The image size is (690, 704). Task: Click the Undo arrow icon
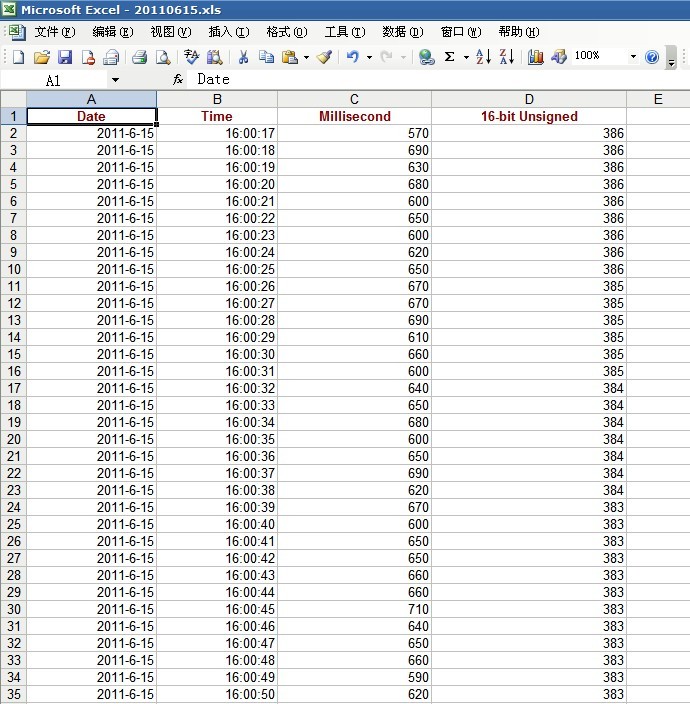click(353, 57)
